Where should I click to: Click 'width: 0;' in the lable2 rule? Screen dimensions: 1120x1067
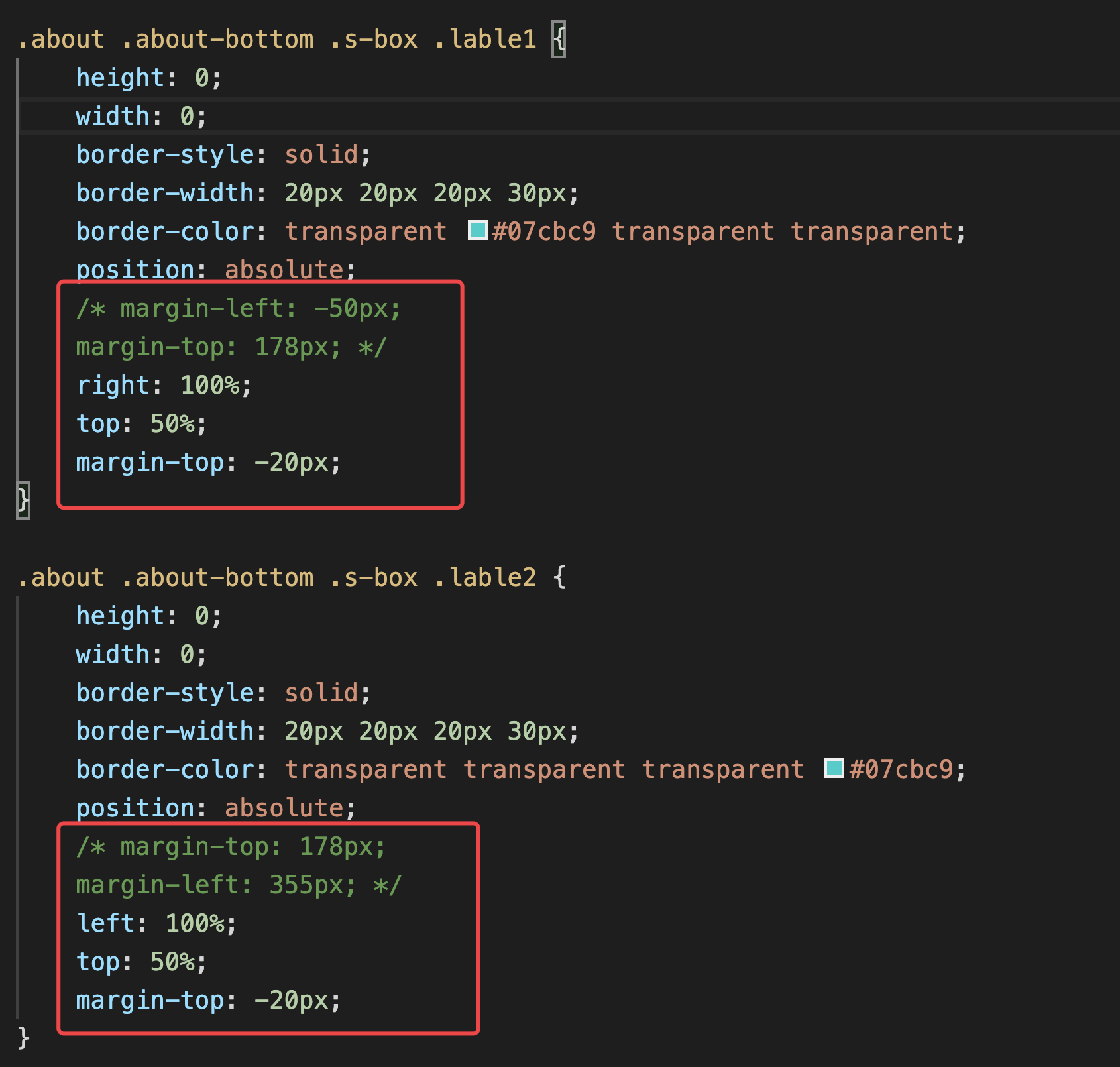142,654
